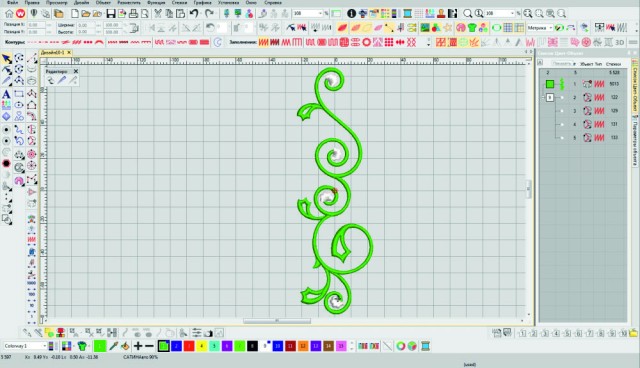Viewport: 640px width, 368px height.
Task: Toggle the T-shirt product display icon
Action: (x=472, y=28)
